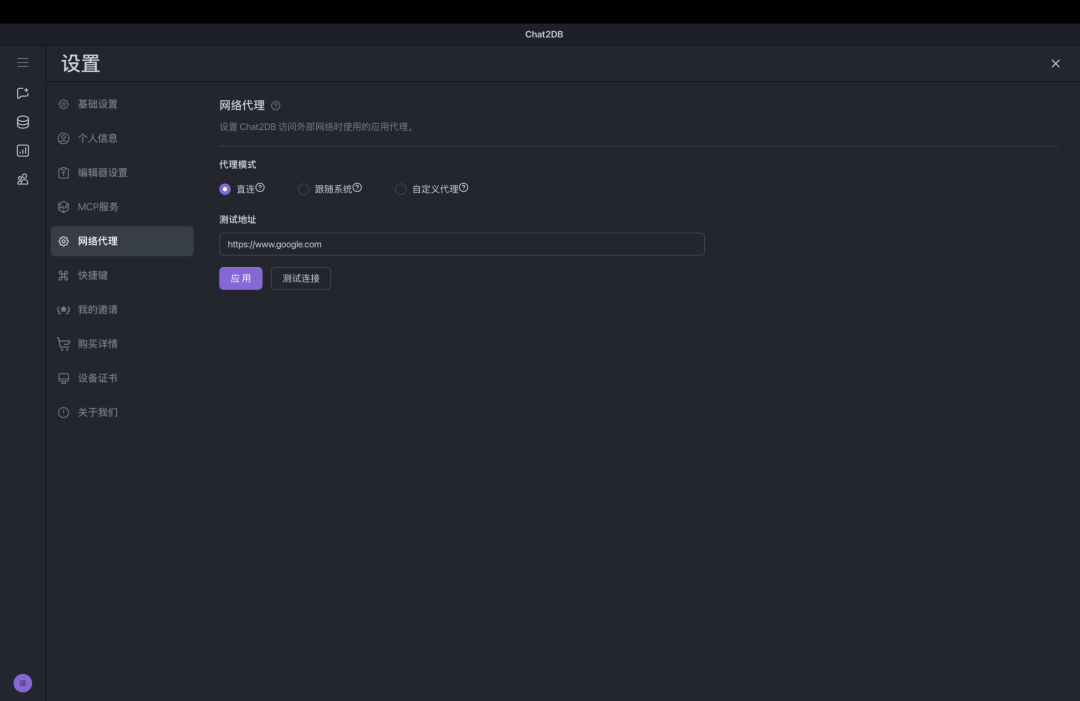The width and height of the screenshot is (1080, 701).
Task: Open the 编辑器设置 settings section
Action: [x=122, y=173]
